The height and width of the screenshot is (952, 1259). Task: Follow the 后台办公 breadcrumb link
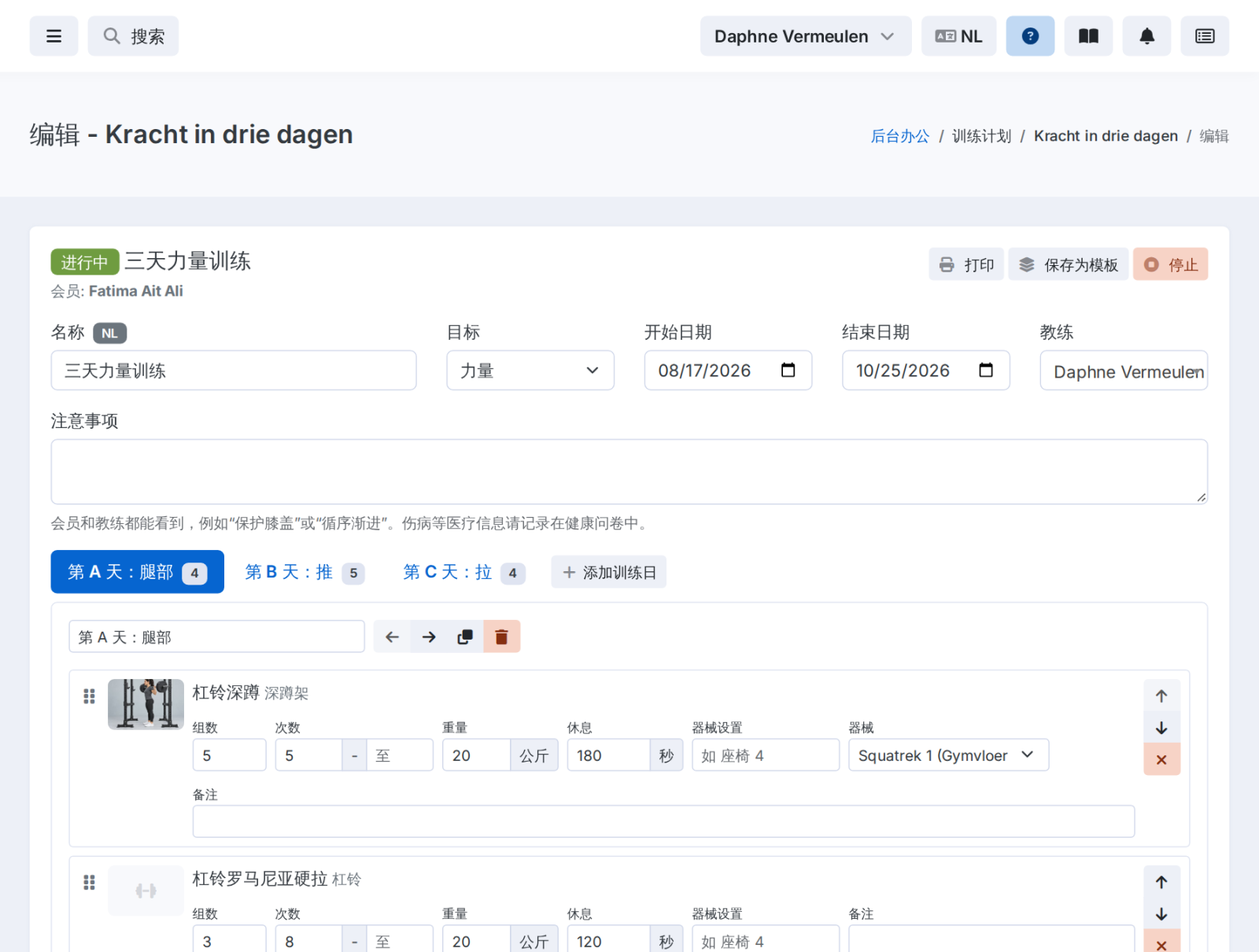click(899, 136)
